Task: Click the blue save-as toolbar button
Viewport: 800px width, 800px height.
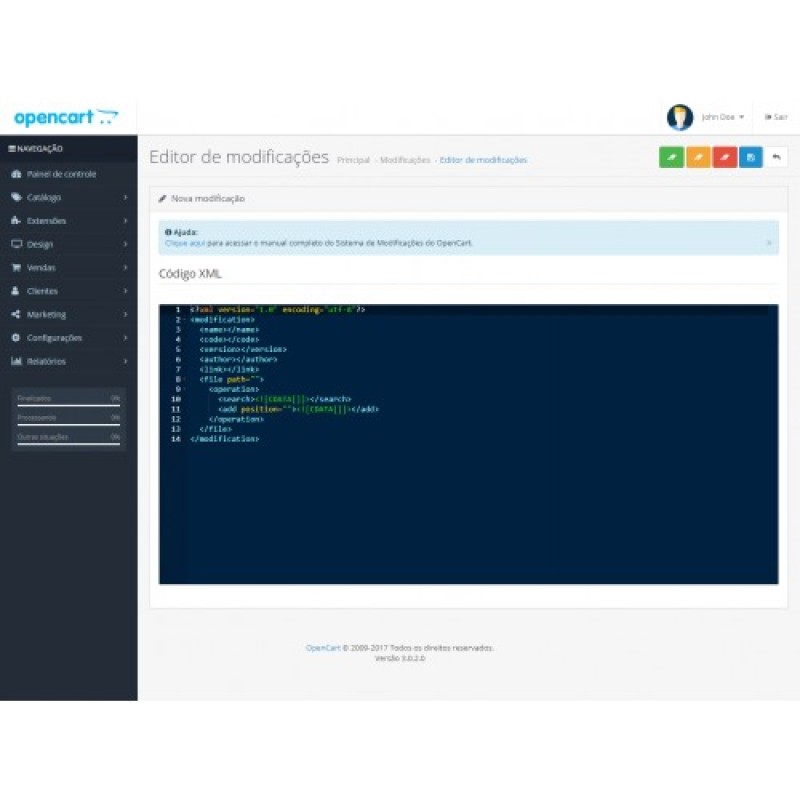Action: (751, 157)
